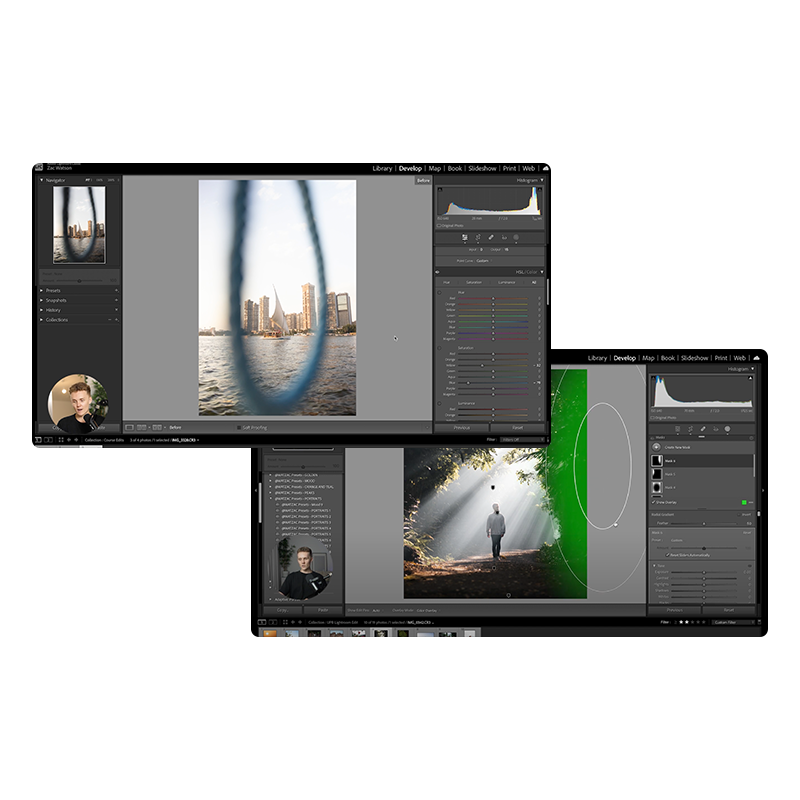Open the Custom Filter dropdown

(x=734, y=622)
